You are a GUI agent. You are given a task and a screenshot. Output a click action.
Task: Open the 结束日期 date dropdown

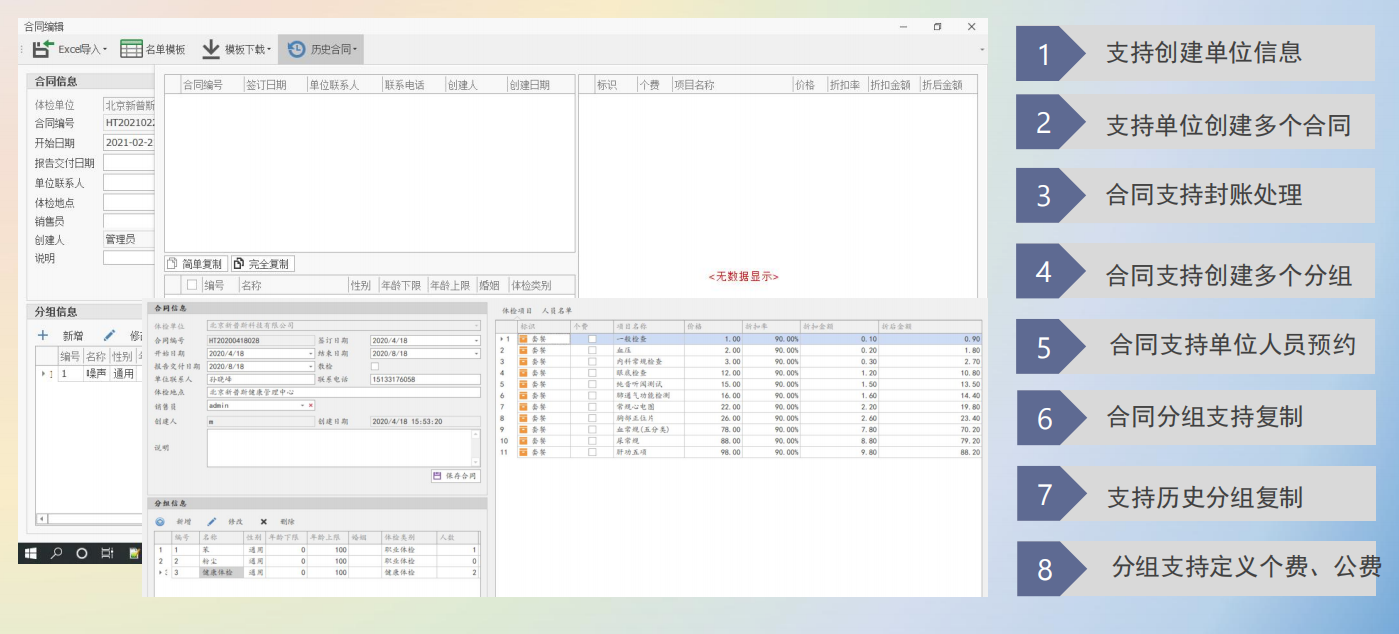476,354
